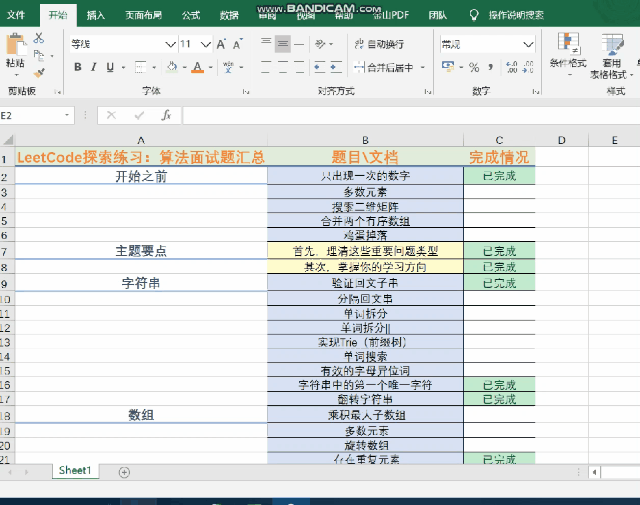Add a new sheet with plus icon
The height and width of the screenshot is (505, 640).
(124, 472)
